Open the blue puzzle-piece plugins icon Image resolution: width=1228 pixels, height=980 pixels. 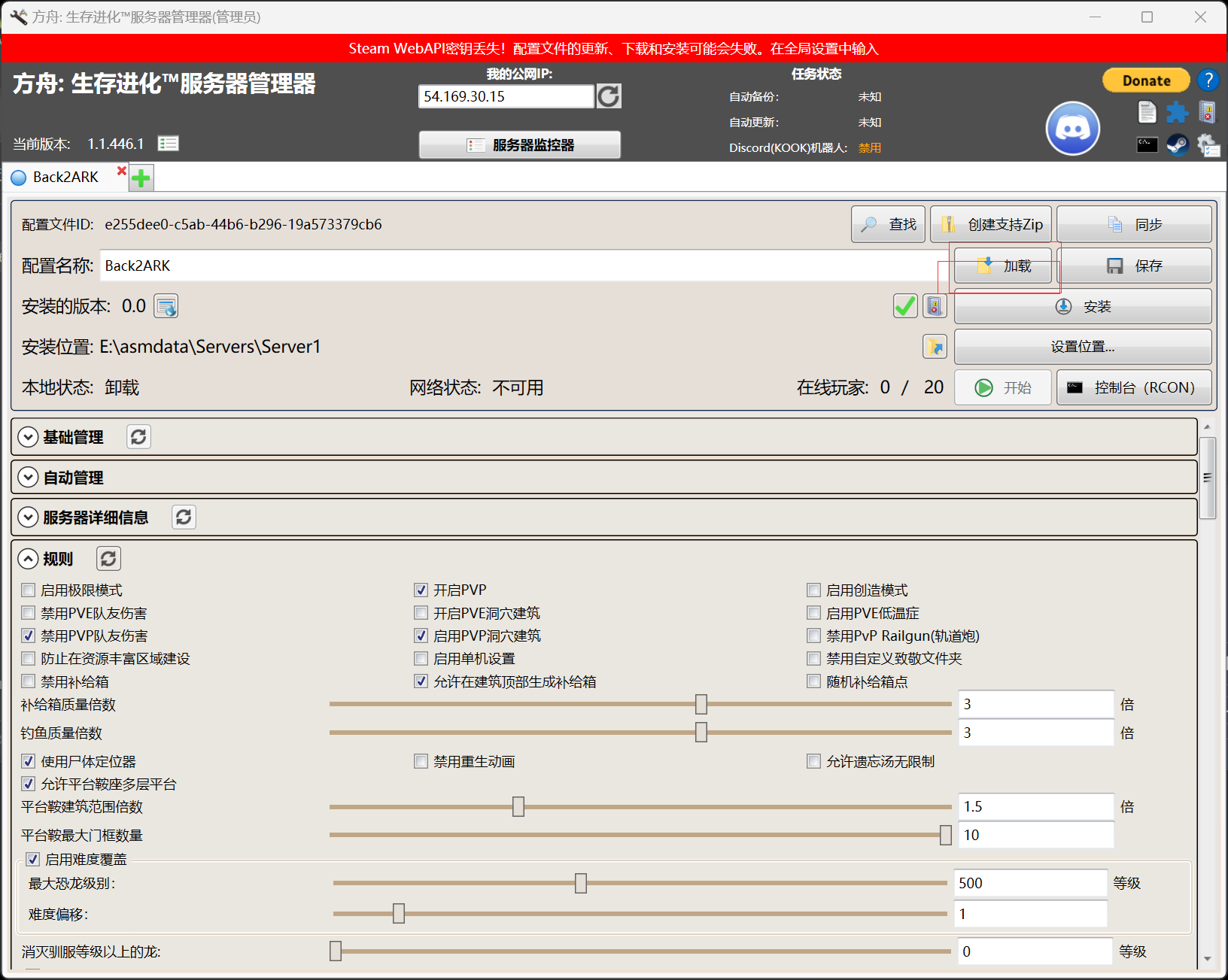(x=1178, y=113)
